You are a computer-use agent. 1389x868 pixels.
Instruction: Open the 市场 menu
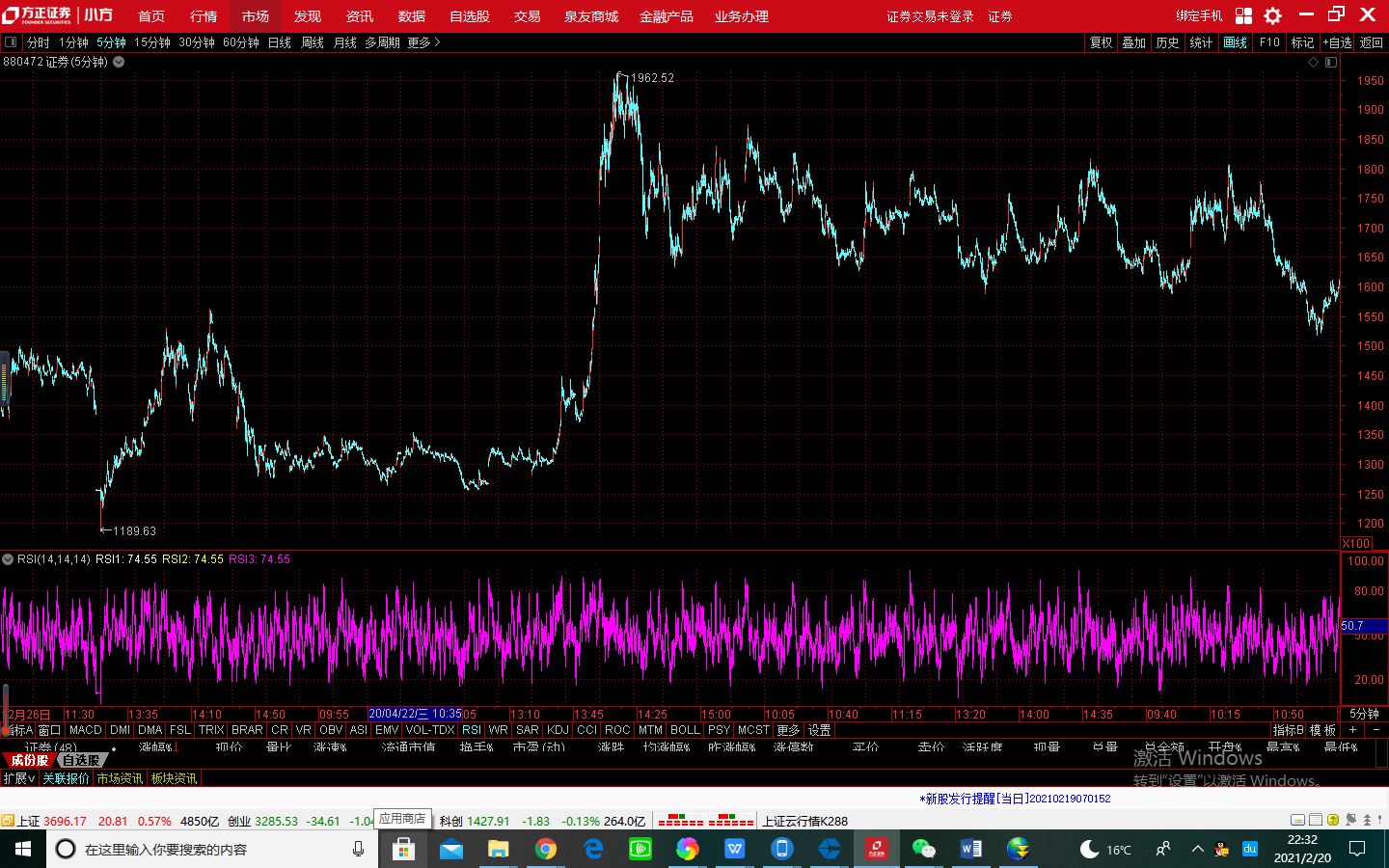click(x=256, y=16)
